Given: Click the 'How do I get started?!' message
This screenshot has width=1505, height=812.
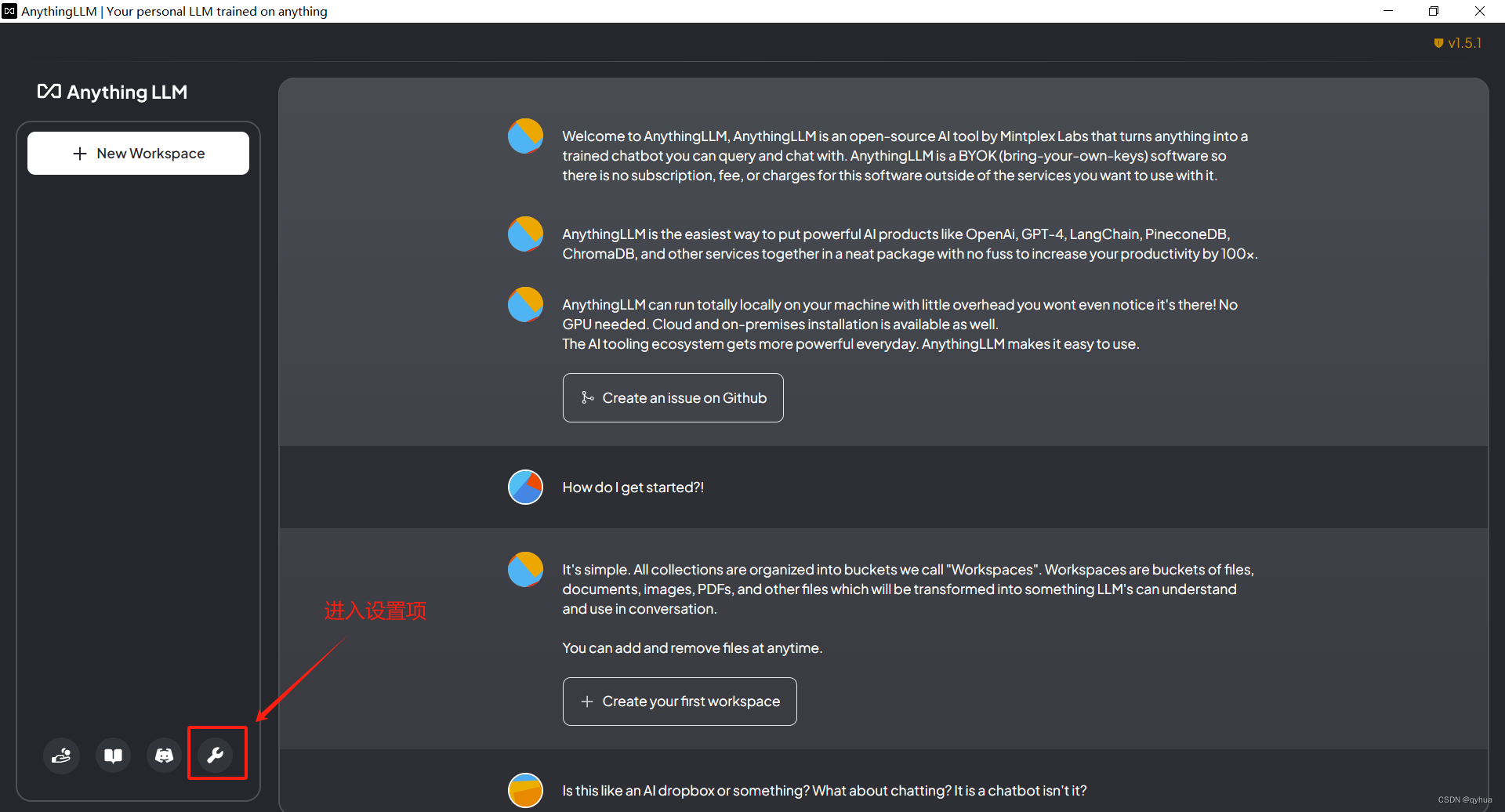Looking at the screenshot, I should click(x=633, y=488).
